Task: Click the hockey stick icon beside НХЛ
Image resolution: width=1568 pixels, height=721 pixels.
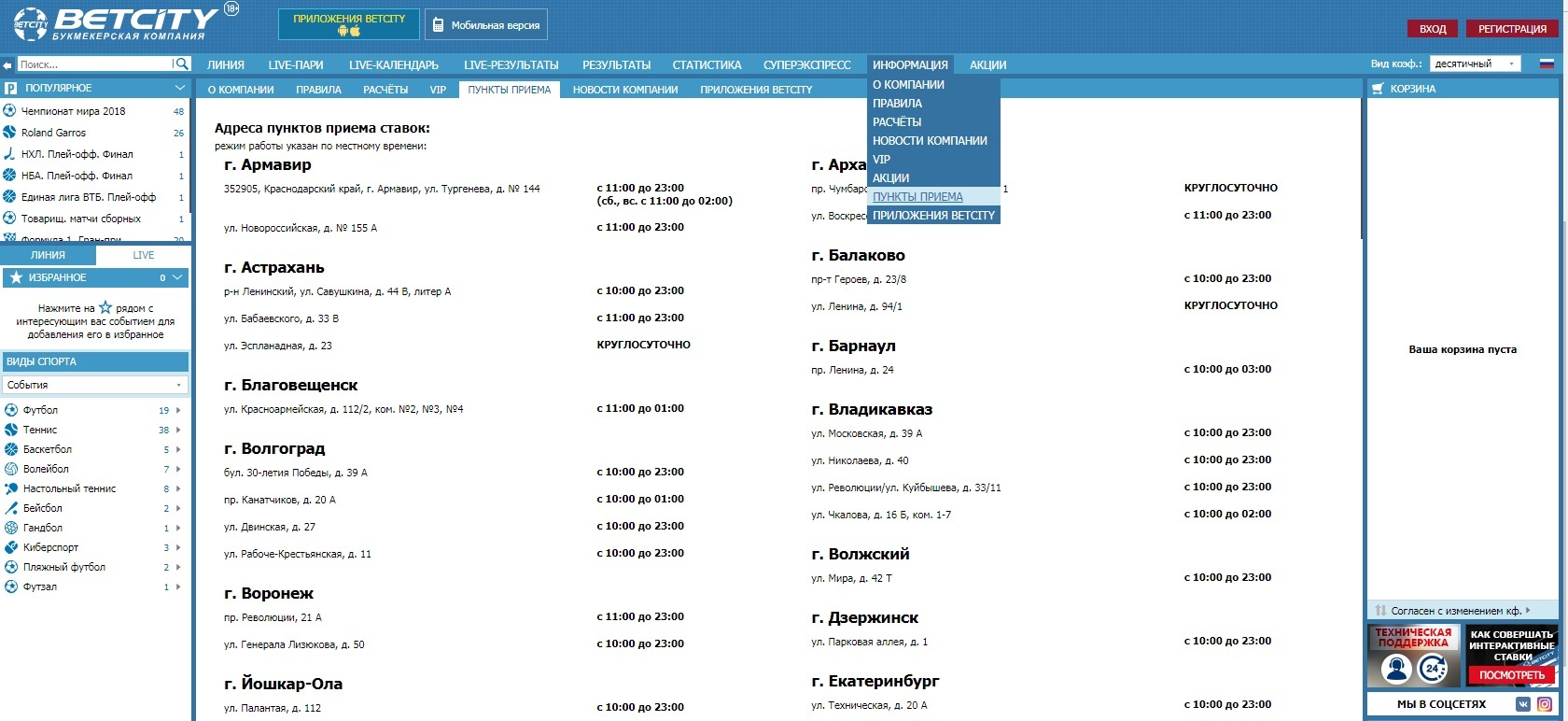Action: pyautogui.click(x=10, y=154)
